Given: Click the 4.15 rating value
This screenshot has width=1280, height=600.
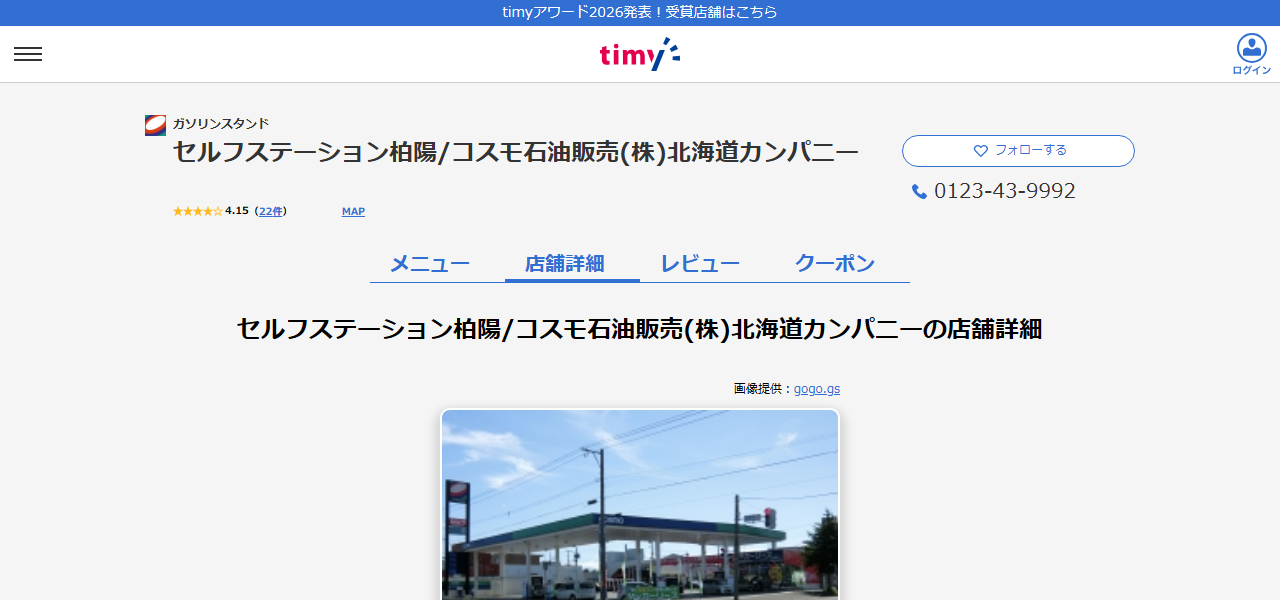Looking at the screenshot, I should pos(237,211).
